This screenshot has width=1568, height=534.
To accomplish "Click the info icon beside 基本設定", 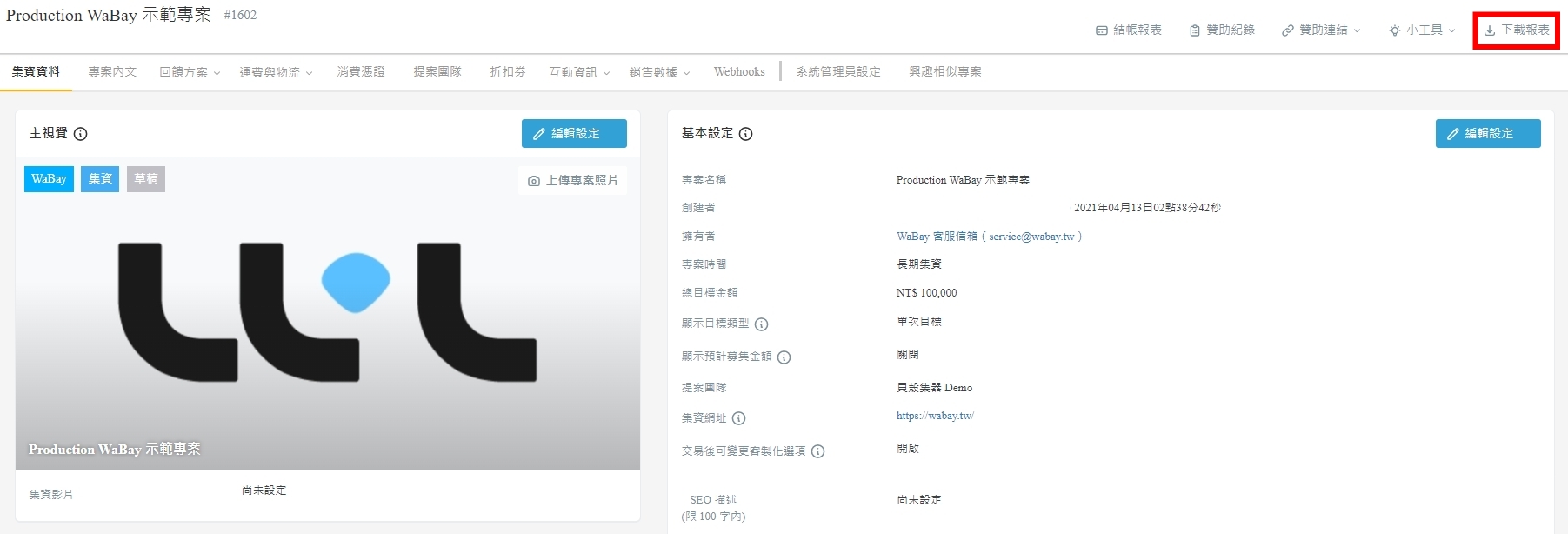I will click(746, 134).
